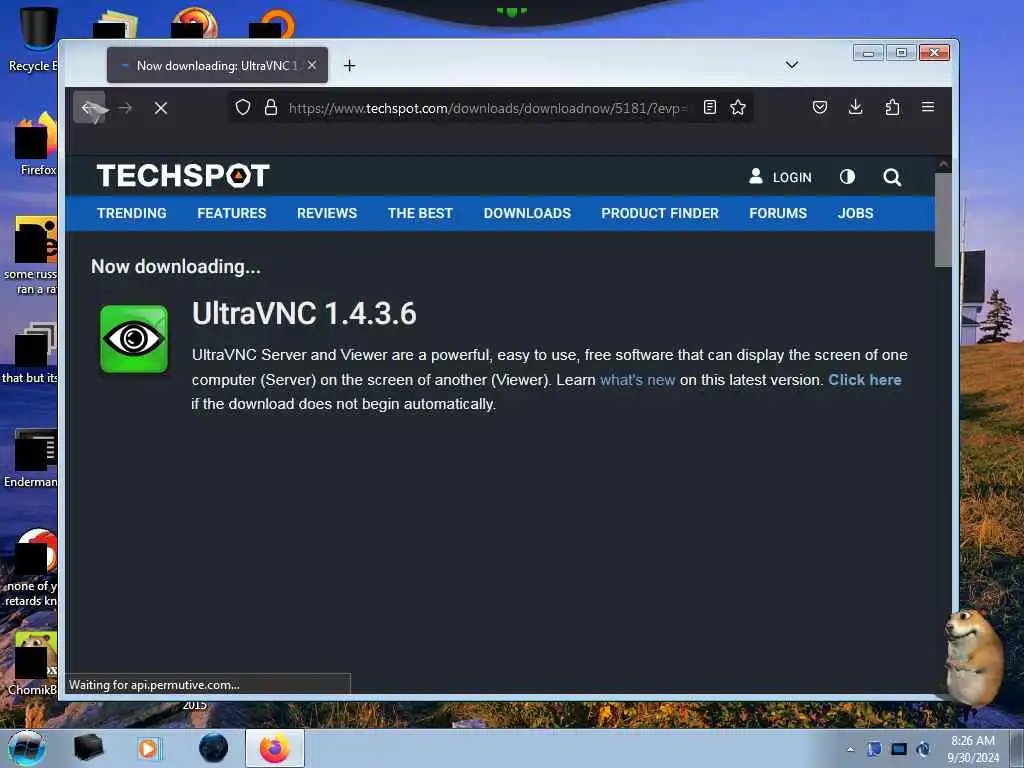The height and width of the screenshot is (768, 1024).
Task: Open TechSpot search magnifier icon
Action: pos(892,177)
